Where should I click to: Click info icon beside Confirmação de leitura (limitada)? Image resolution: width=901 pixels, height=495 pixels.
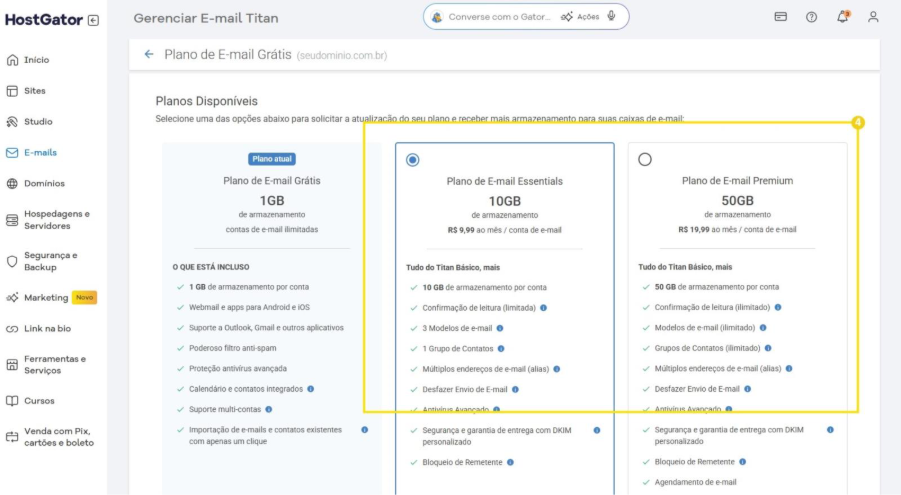click(x=543, y=308)
